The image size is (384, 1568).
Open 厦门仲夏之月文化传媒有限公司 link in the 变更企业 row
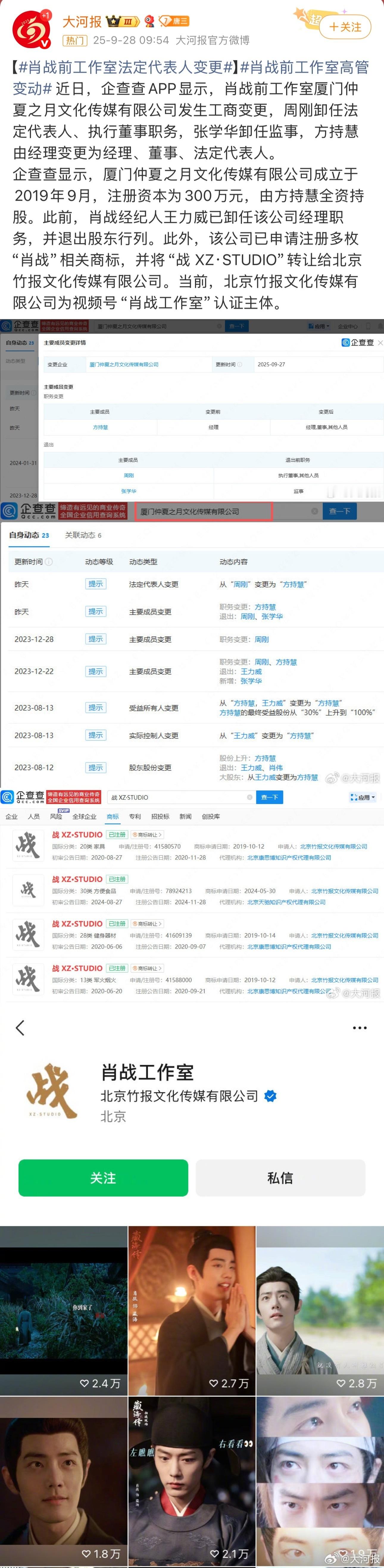coord(124,365)
